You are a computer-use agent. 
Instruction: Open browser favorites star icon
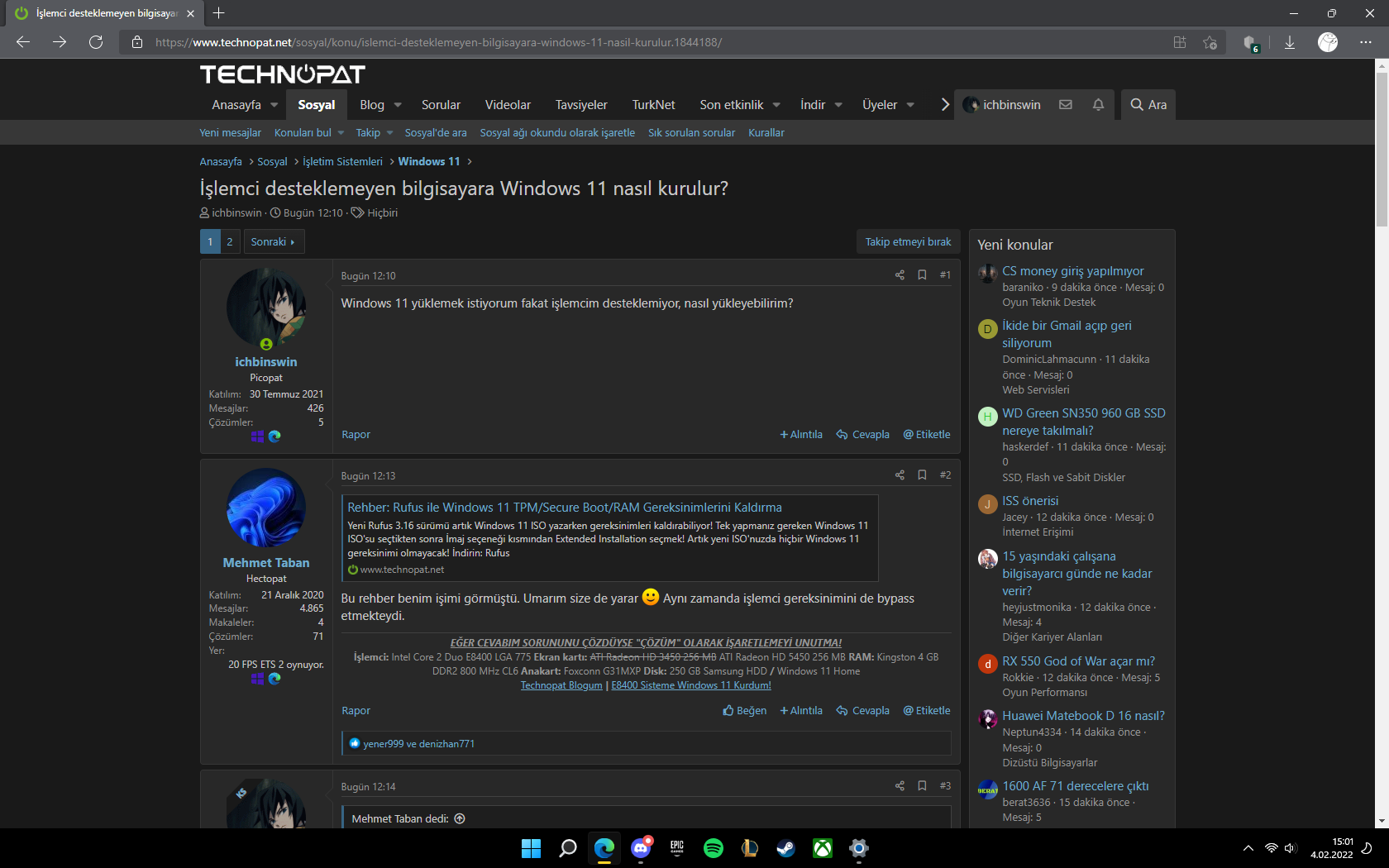1210,42
